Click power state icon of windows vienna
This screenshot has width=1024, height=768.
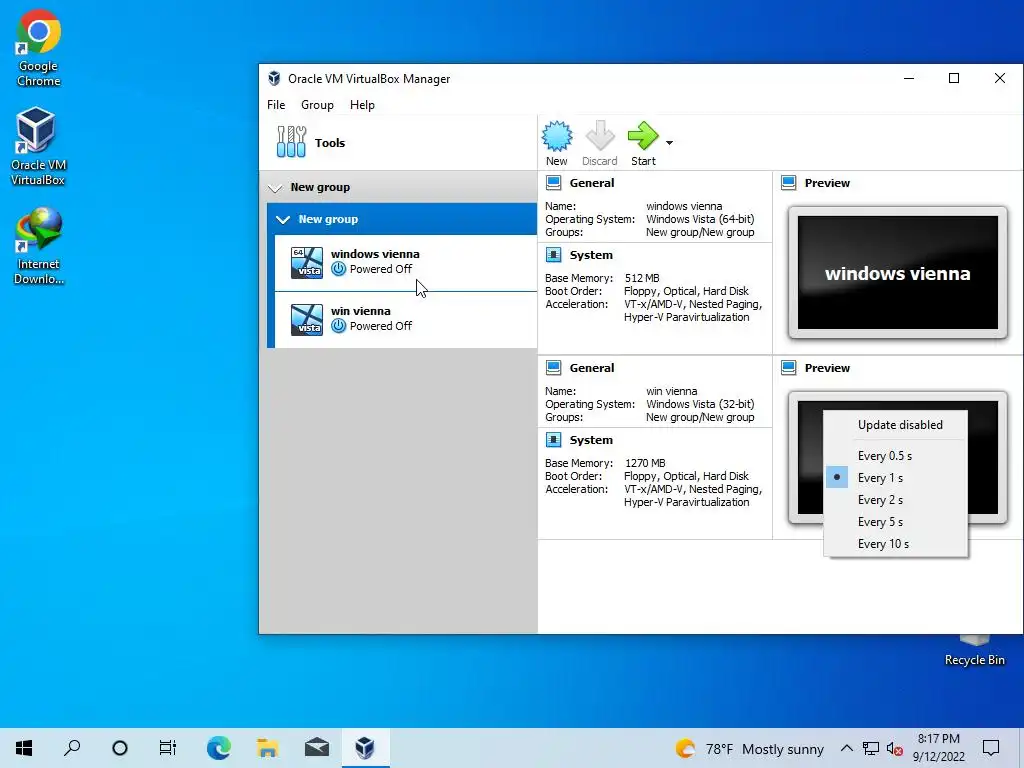[338, 269]
